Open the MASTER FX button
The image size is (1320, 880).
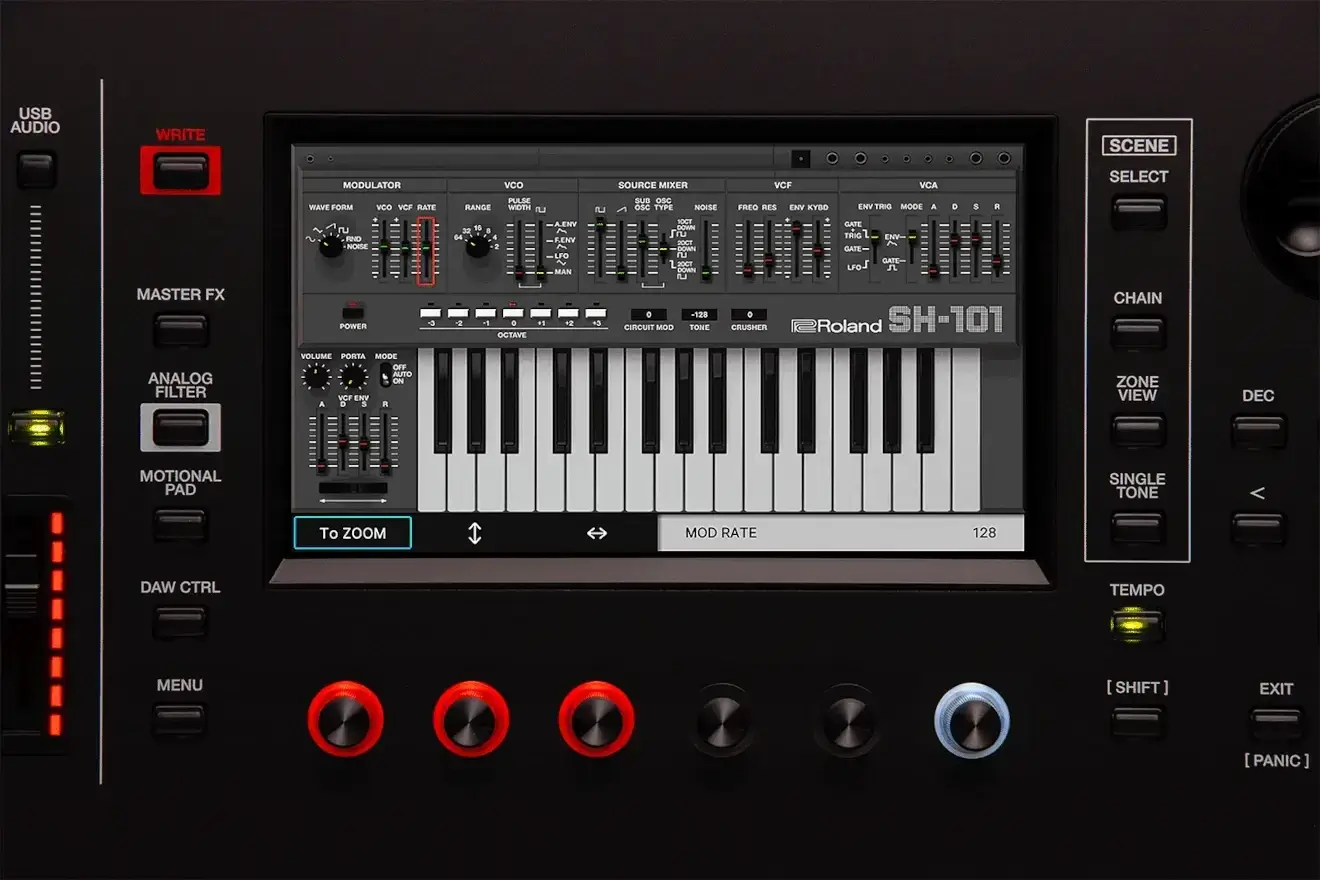(181, 329)
